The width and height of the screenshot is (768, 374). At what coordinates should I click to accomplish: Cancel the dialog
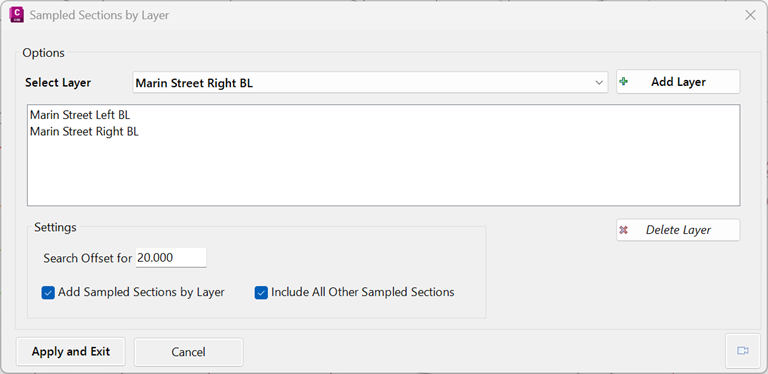click(x=189, y=352)
